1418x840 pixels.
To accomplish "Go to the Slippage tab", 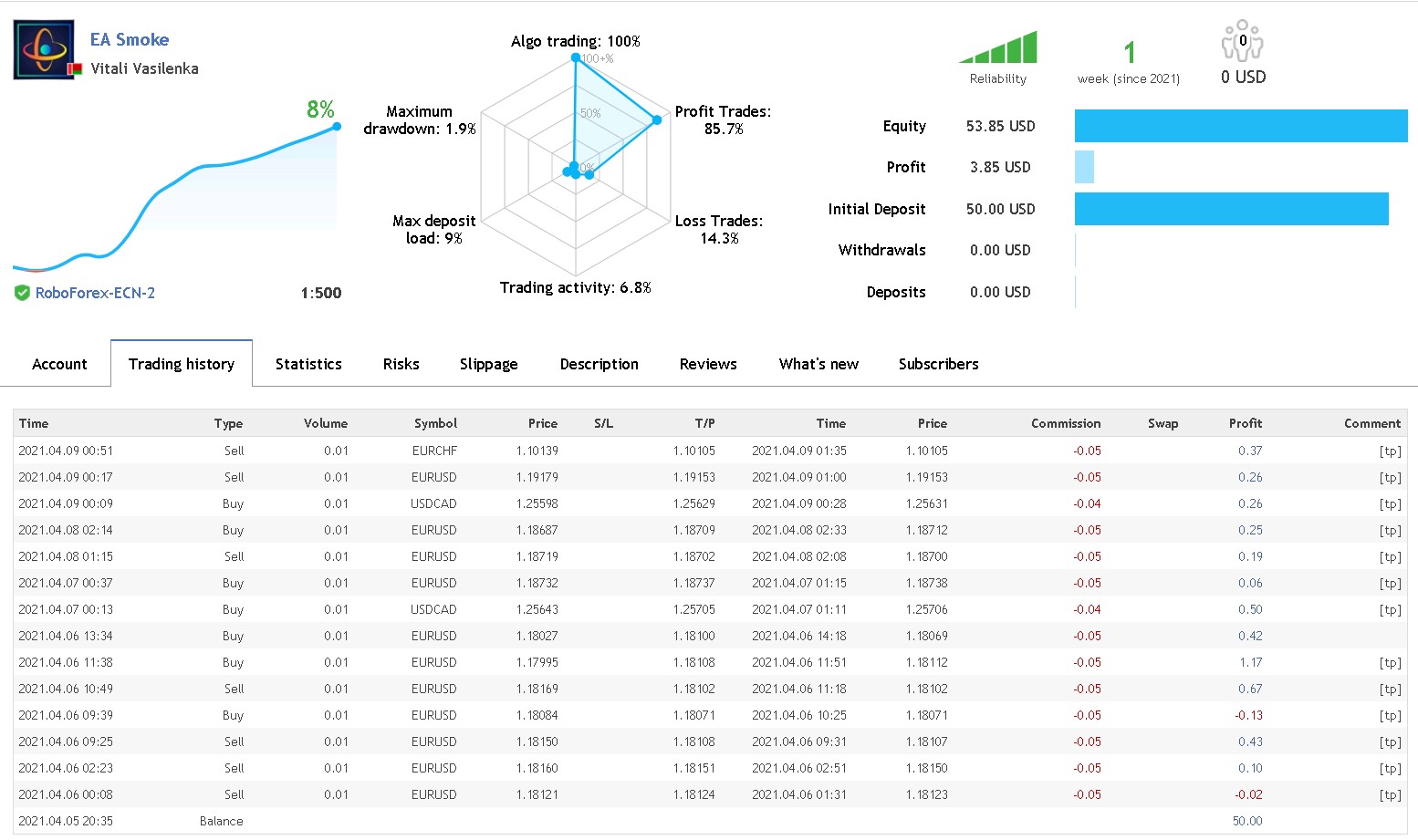I will click(x=488, y=364).
